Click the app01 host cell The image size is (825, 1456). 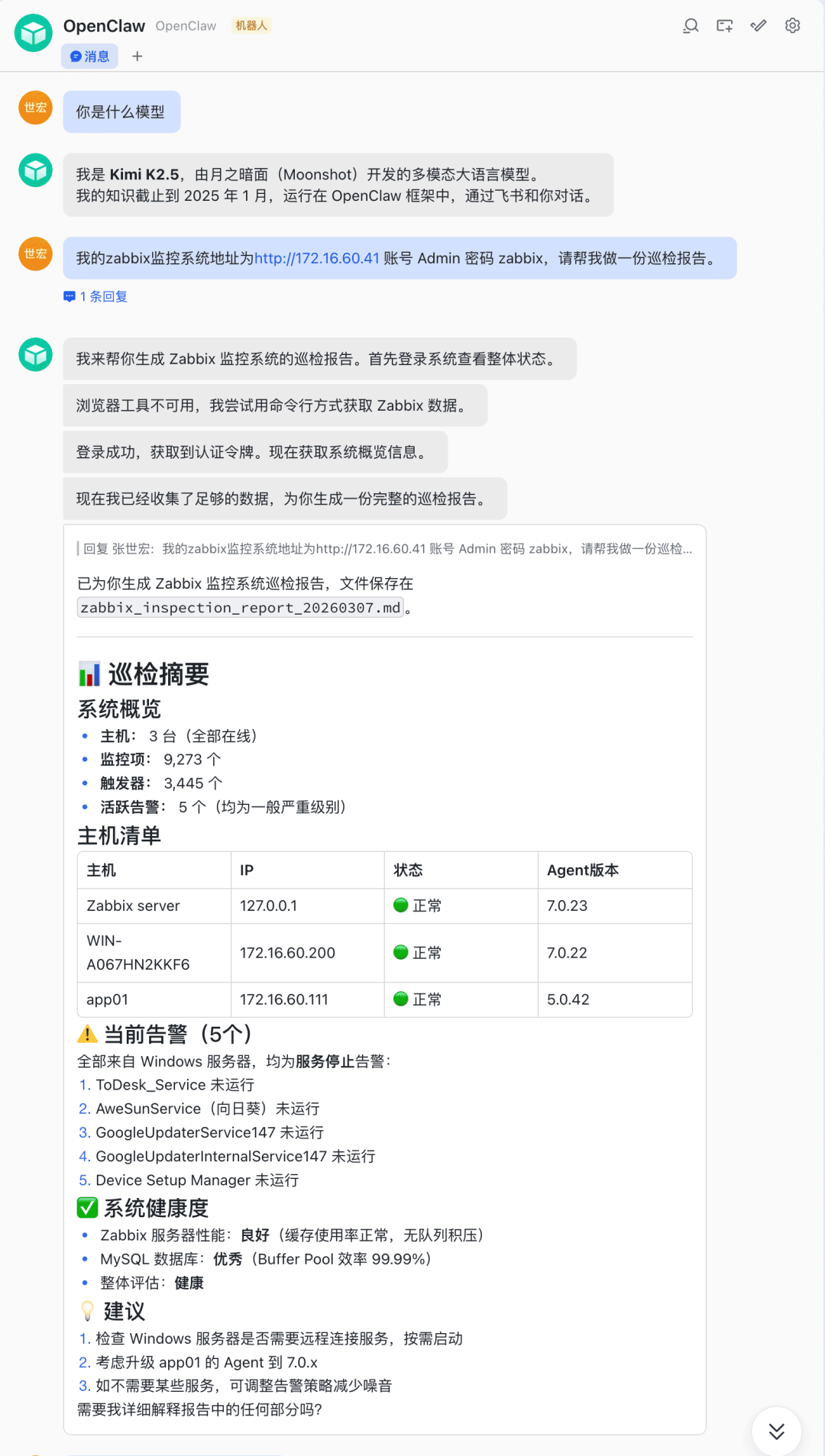(x=154, y=999)
